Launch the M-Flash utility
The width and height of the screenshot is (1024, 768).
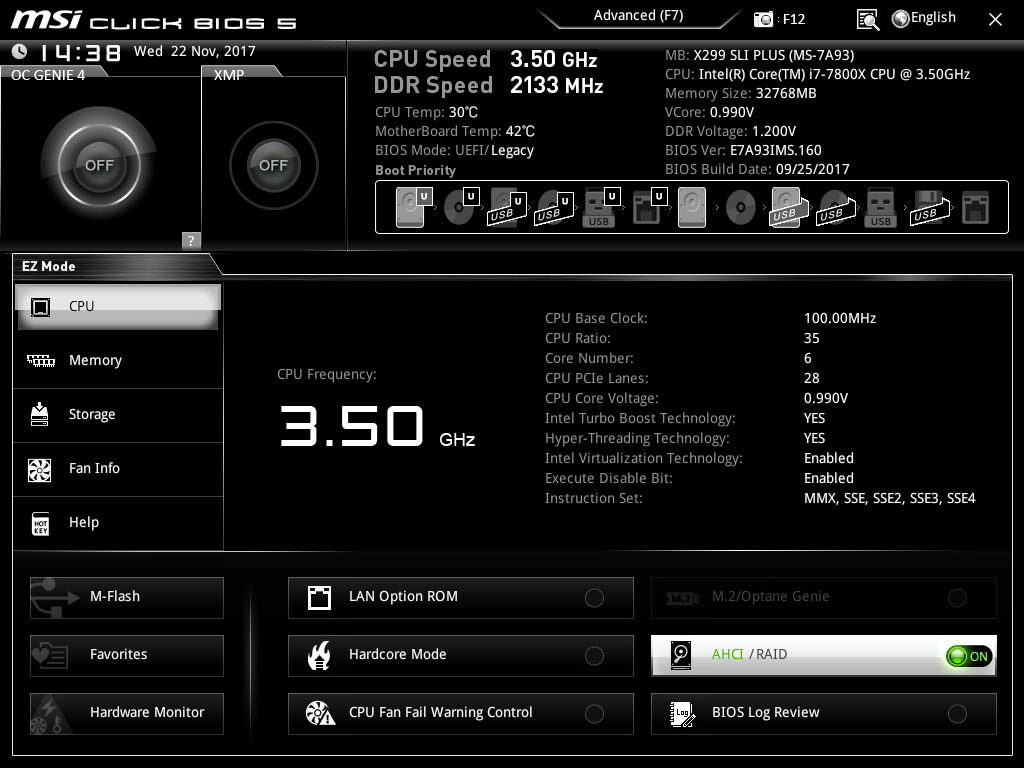127,598
